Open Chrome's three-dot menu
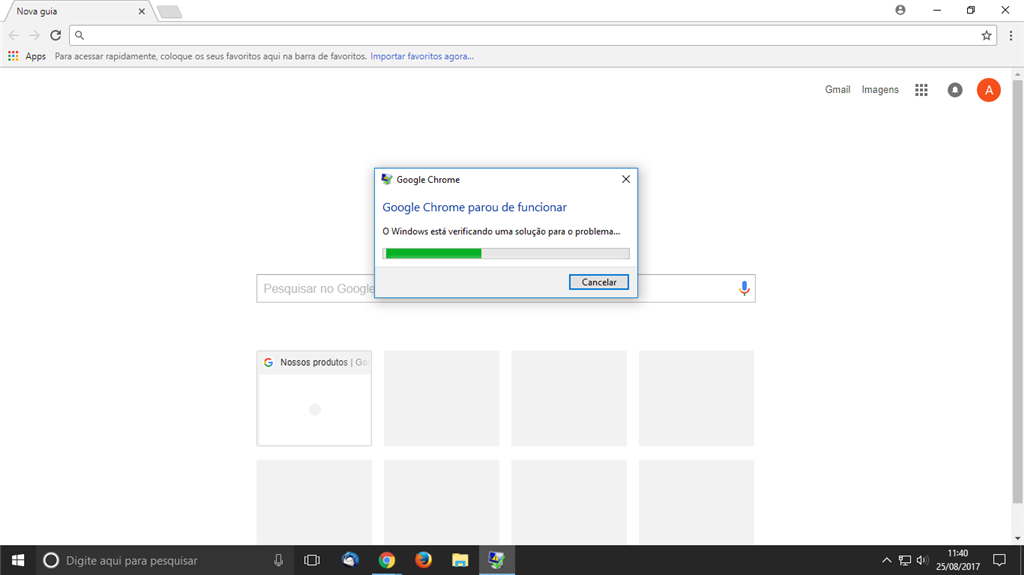This screenshot has height=575, width=1024. (1010, 35)
